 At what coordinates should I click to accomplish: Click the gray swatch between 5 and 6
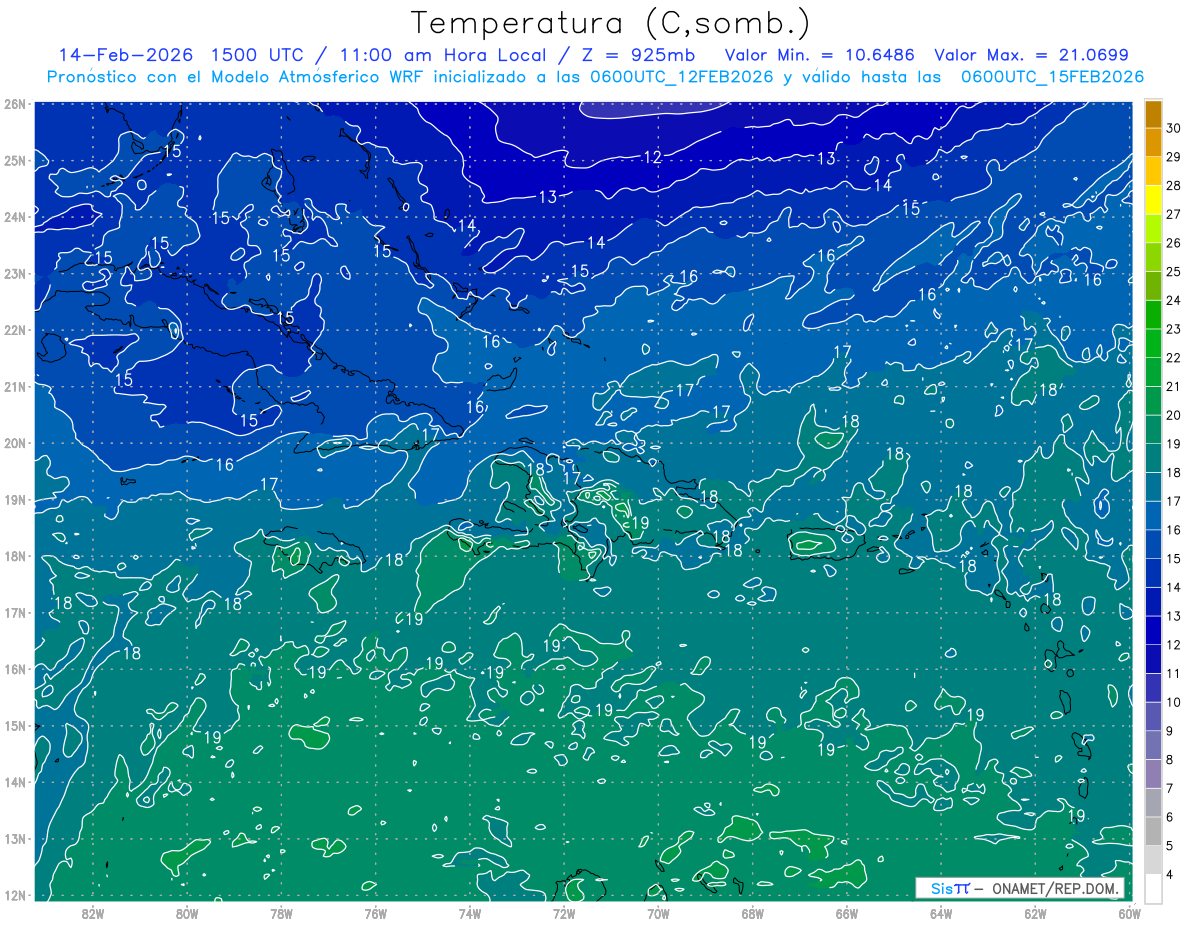point(1153,831)
